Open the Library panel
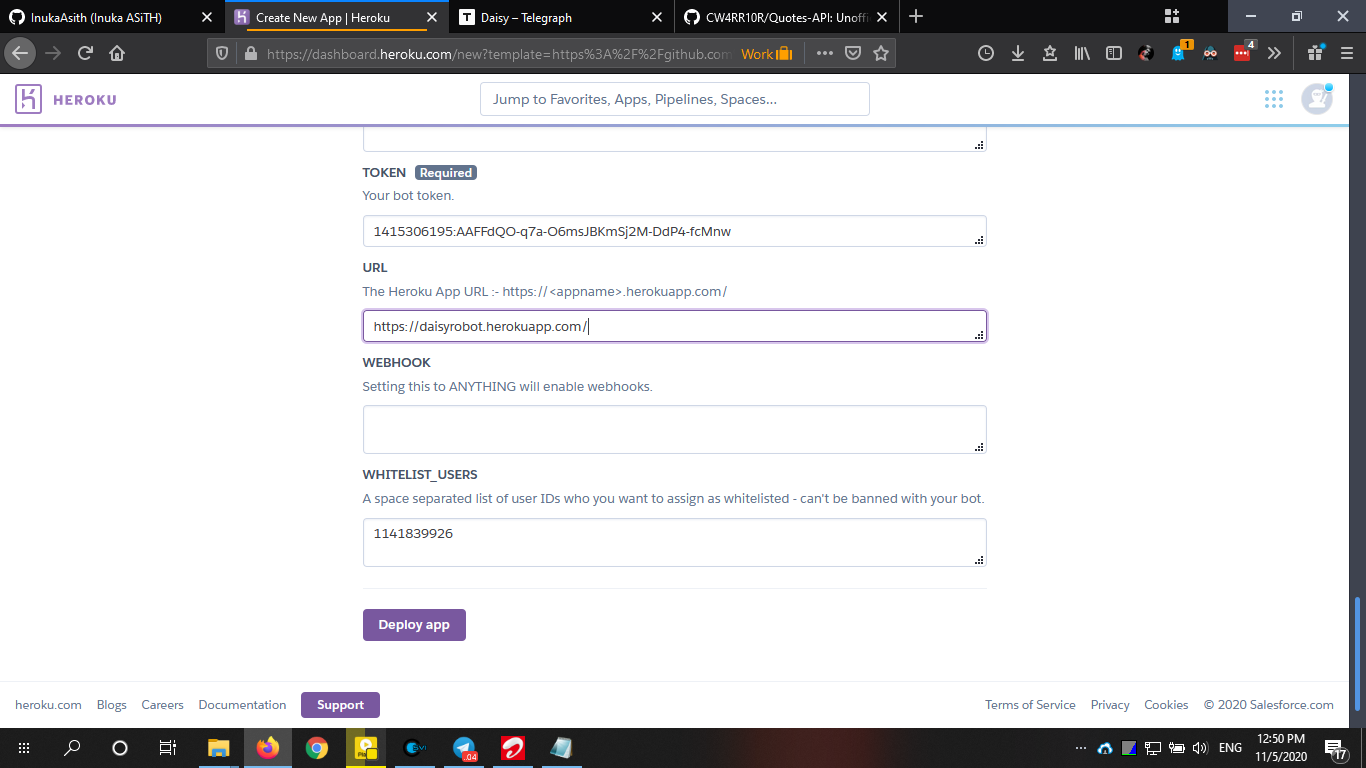 (1082, 54)
